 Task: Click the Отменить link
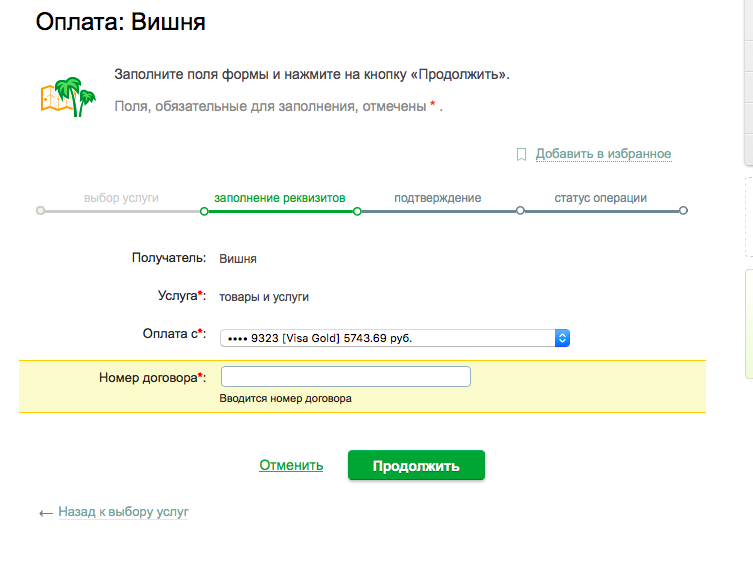pyautogui.click(x=291, y=465)
